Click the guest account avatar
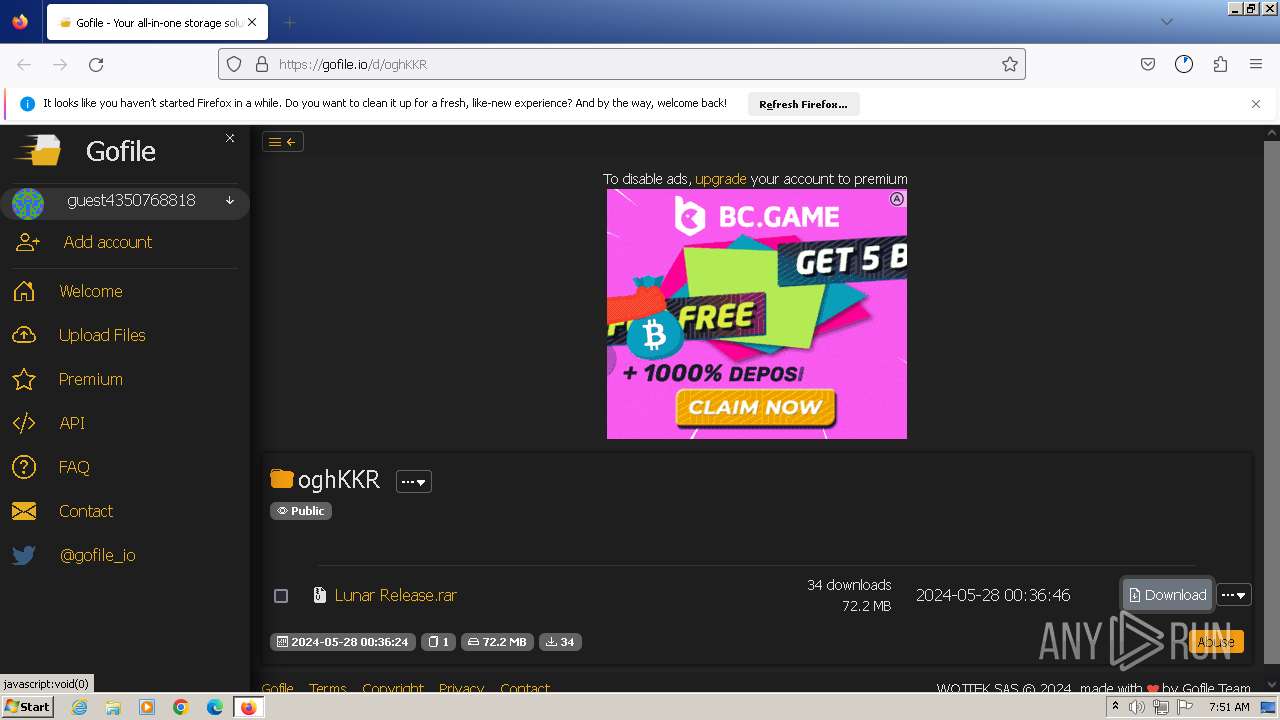 coord(28,204)
